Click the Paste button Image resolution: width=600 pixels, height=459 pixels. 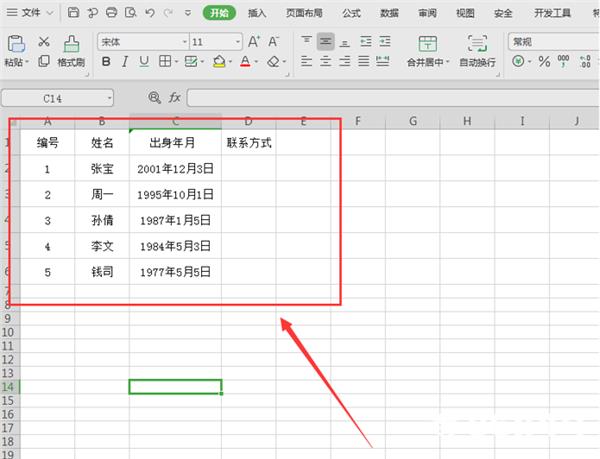coord(16,51)
